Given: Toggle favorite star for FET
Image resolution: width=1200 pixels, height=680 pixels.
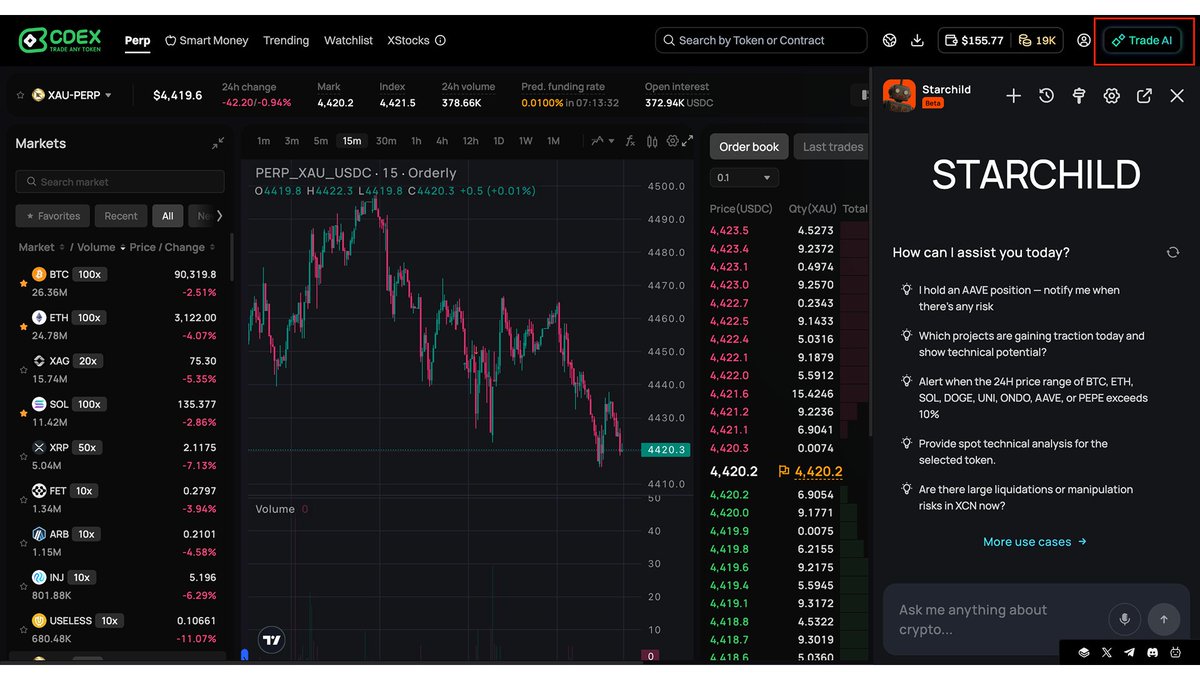Looking at the screenshot, I should pos(23,501).
